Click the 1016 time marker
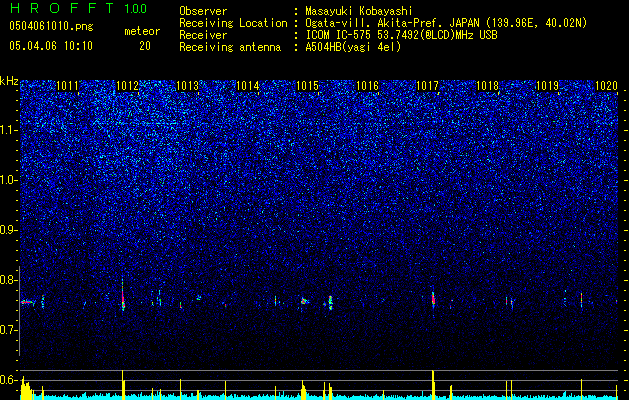This screenshot has width=629, height=400. (368, 85)
